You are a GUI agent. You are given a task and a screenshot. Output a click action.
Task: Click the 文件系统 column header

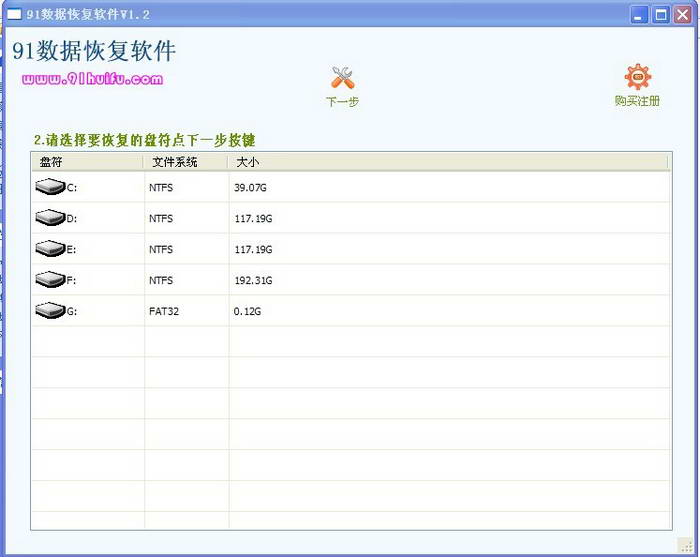(186, 162)
